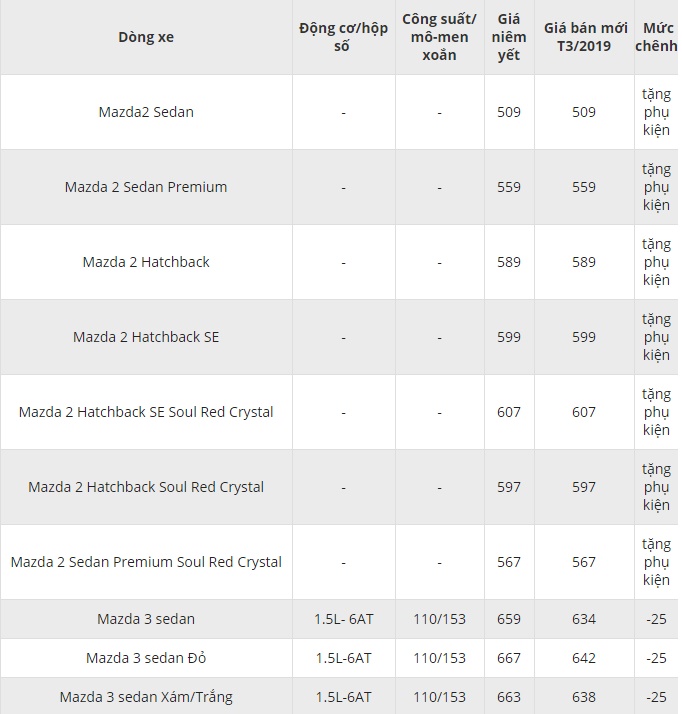The width and height of the screenshot is (682, 714).
Task: Click the 'Giá niêm yết' column header
Action: (x=509, y=37)
